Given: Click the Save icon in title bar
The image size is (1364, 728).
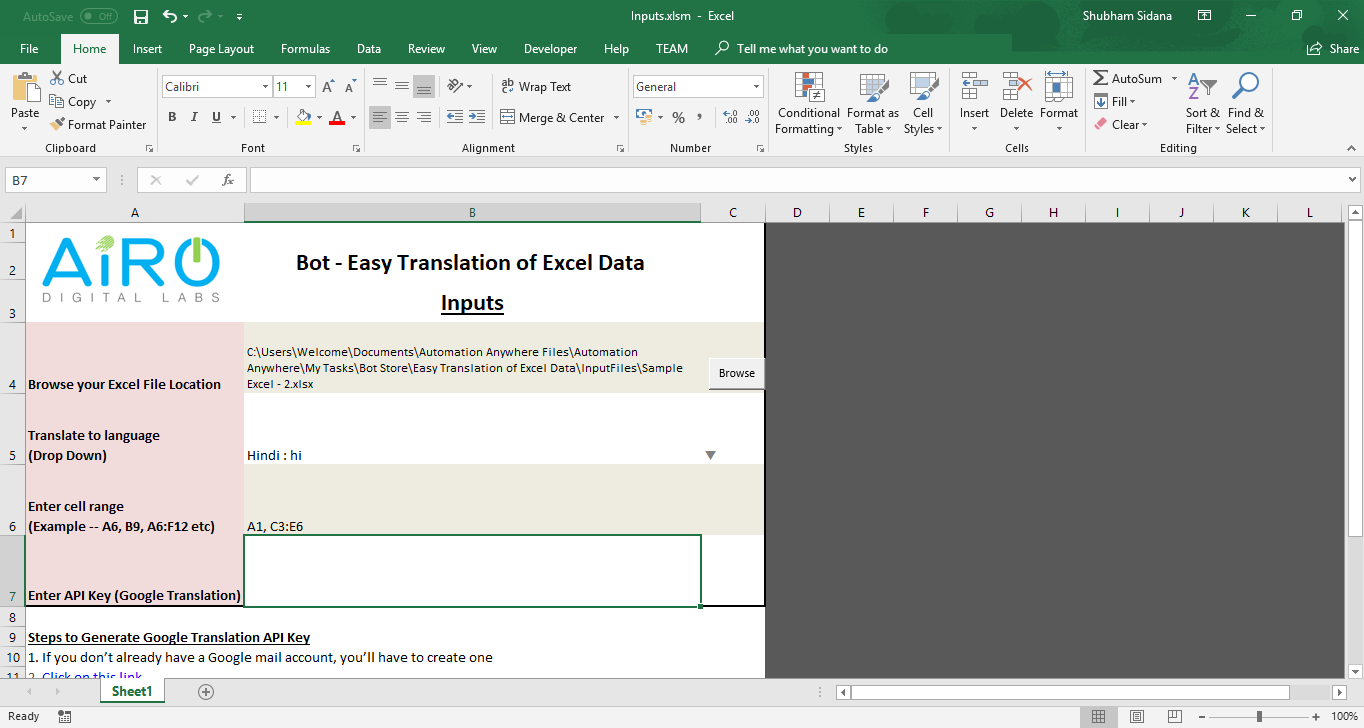Looking at the screenshot, I should (141, 17).
